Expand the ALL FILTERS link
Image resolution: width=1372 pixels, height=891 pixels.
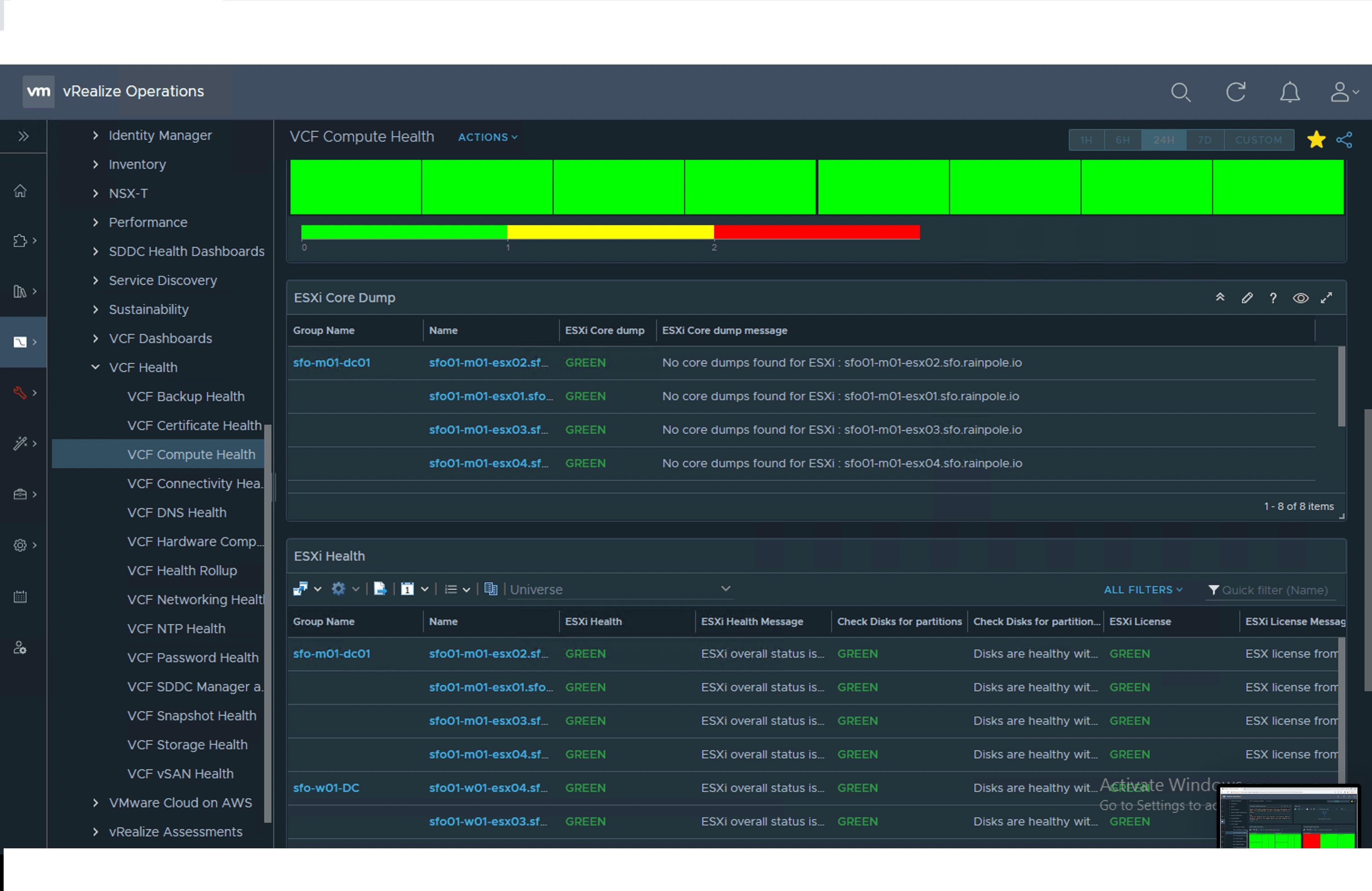1142,589
